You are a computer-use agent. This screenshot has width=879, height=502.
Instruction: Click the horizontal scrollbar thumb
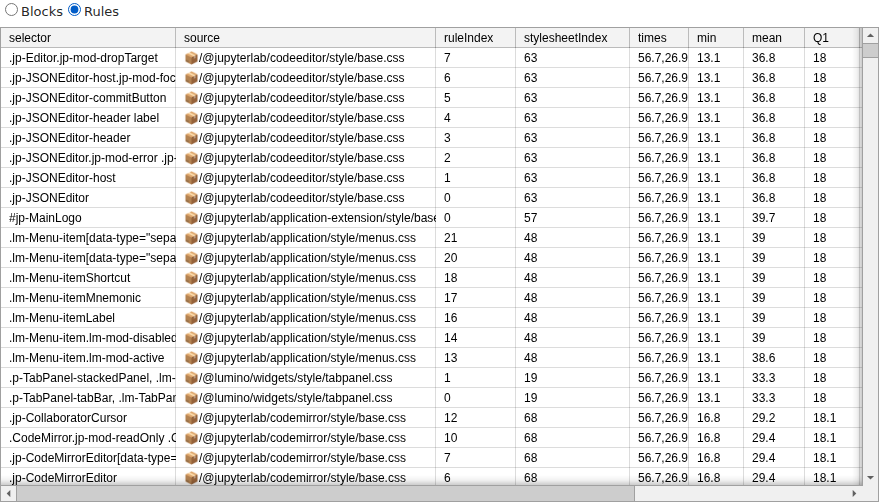pos(326,494)
